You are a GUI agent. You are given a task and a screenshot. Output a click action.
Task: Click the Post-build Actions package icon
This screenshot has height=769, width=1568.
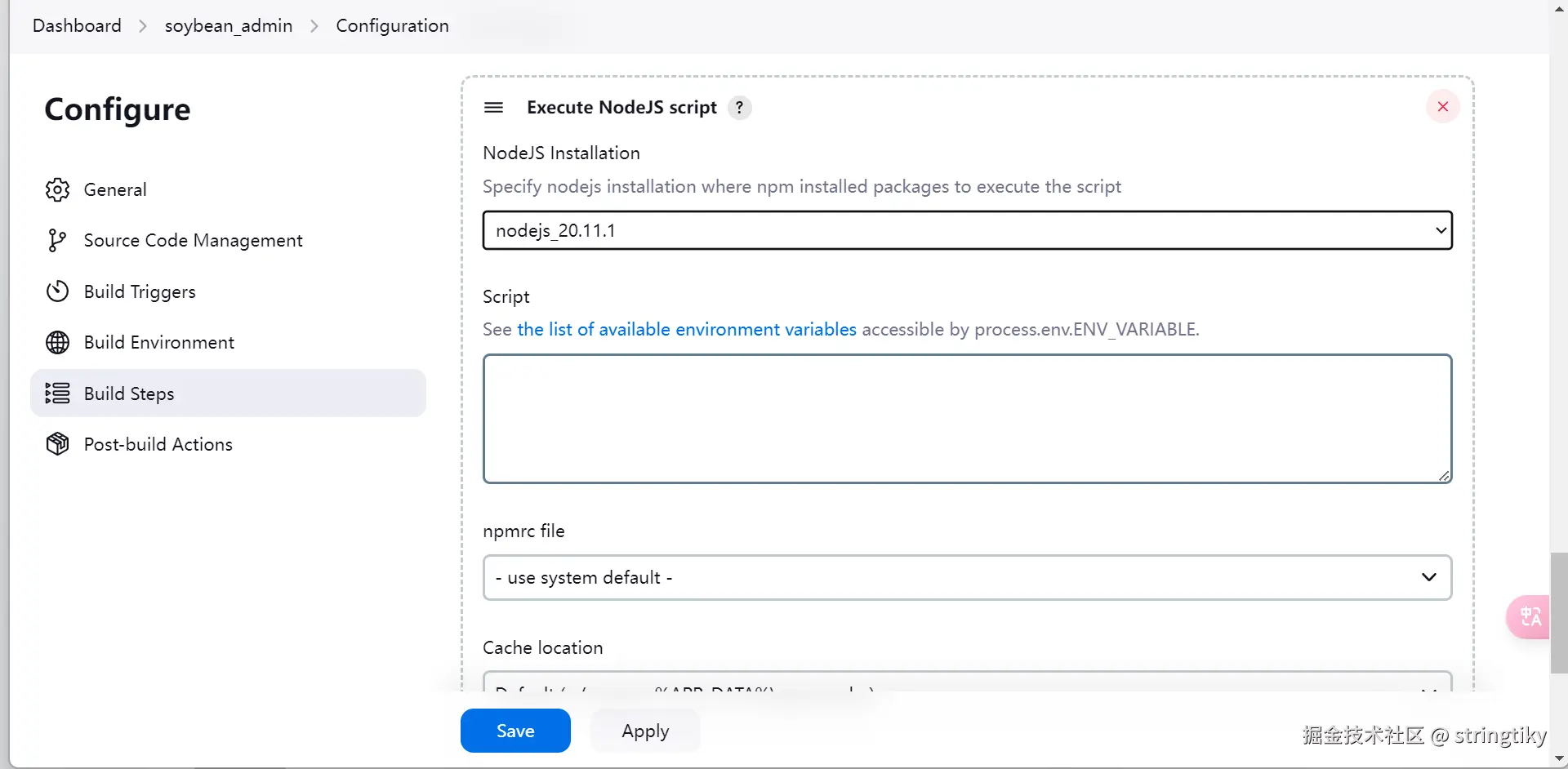pos(57,444)
